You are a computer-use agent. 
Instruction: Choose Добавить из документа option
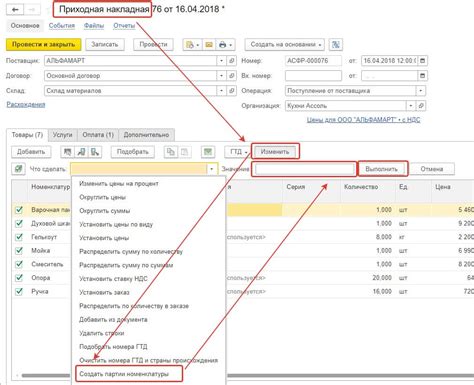(113, 319)
